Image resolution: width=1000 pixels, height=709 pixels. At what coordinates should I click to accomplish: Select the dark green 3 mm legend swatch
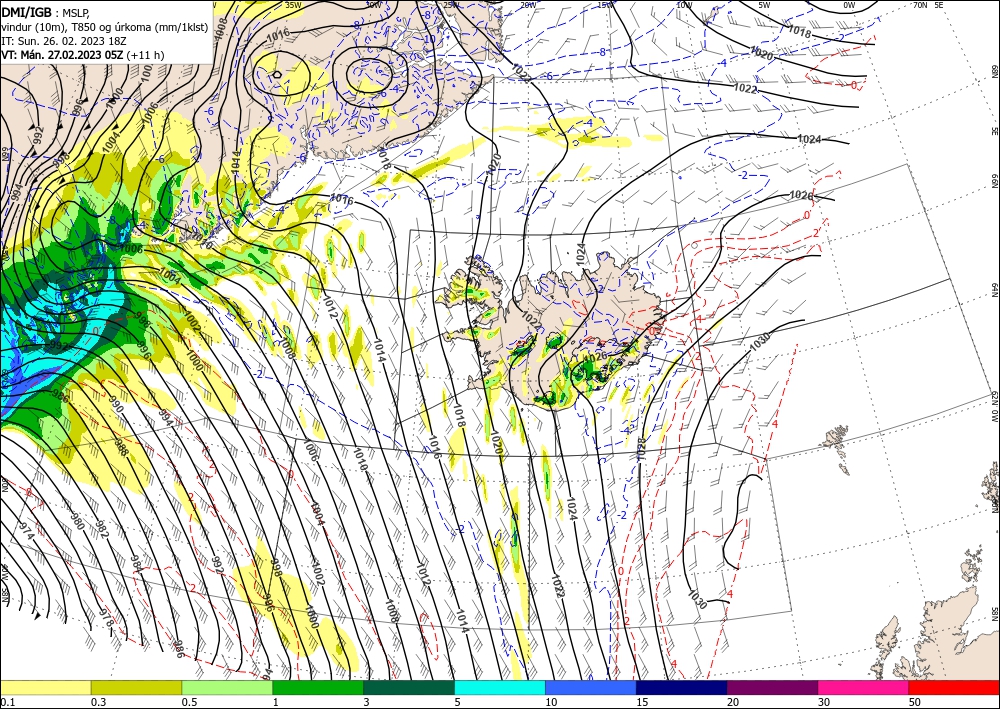point(409,687)
